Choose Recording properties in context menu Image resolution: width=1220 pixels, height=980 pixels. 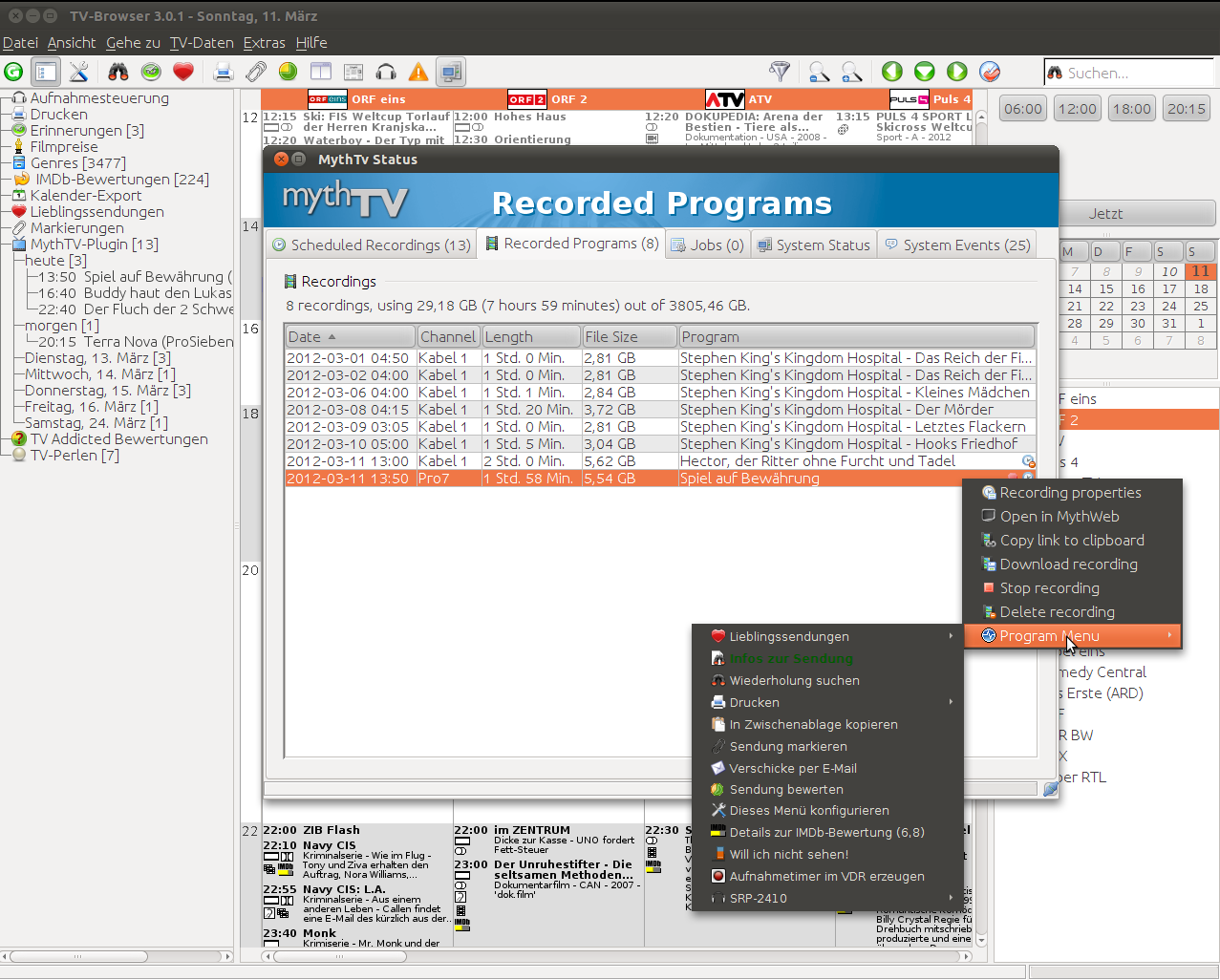pyautogui.click(x=1073, y=493)
